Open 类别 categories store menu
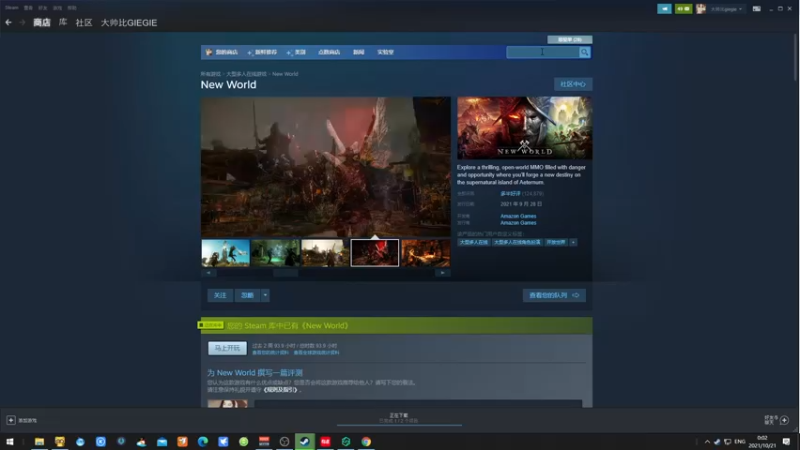800x450 pixels. coord(296,52)
